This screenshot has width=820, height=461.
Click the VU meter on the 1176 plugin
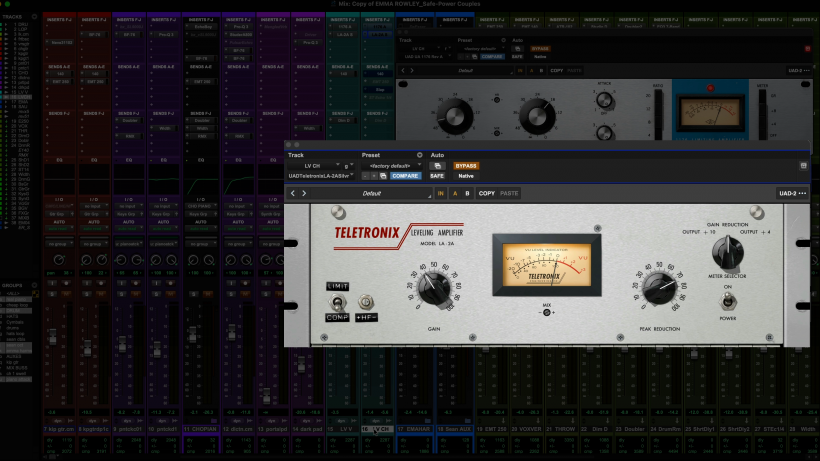pyautogui.click(x=711, y=113)
